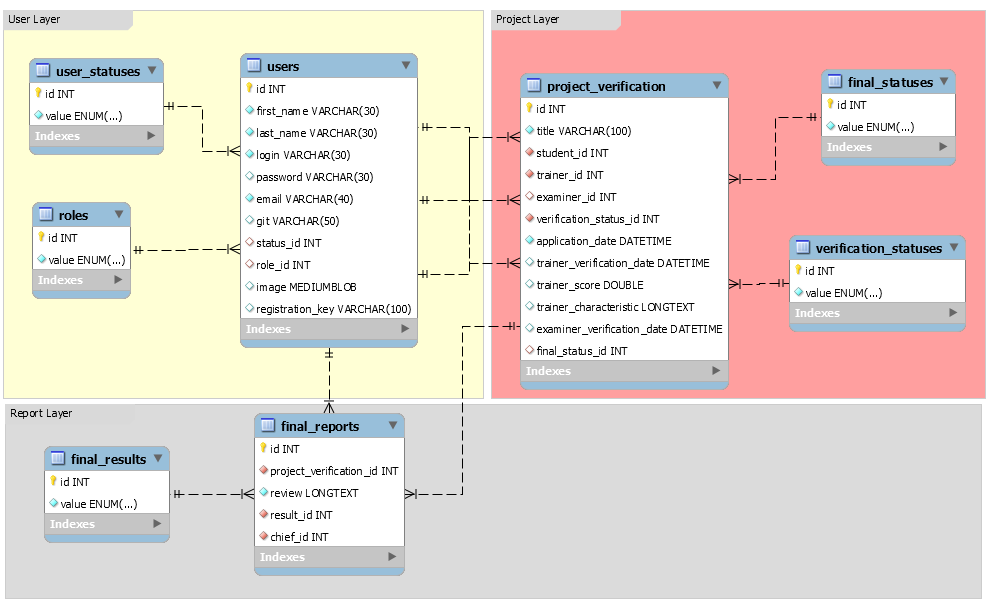The width and height of the screenshot is (1002, 608).
Task: Click the user_statuses table icon
Action: (x=43, y=70)
